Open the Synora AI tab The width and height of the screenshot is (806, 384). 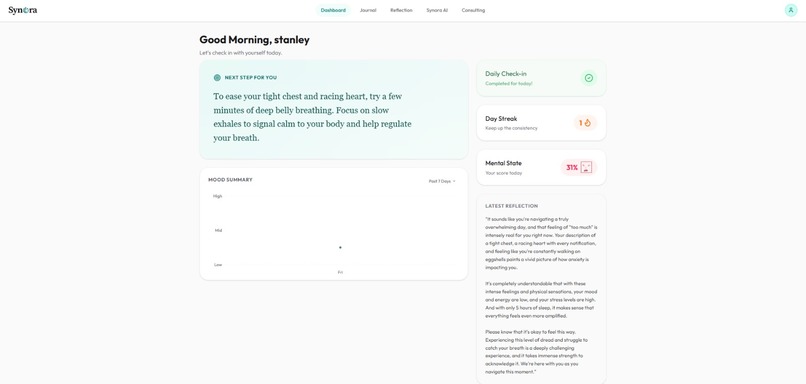pos(437,10)
